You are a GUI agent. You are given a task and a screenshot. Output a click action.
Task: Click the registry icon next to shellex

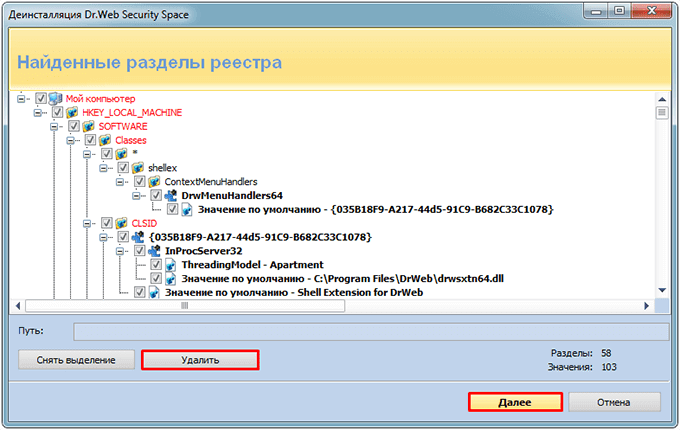coord(138,167)
